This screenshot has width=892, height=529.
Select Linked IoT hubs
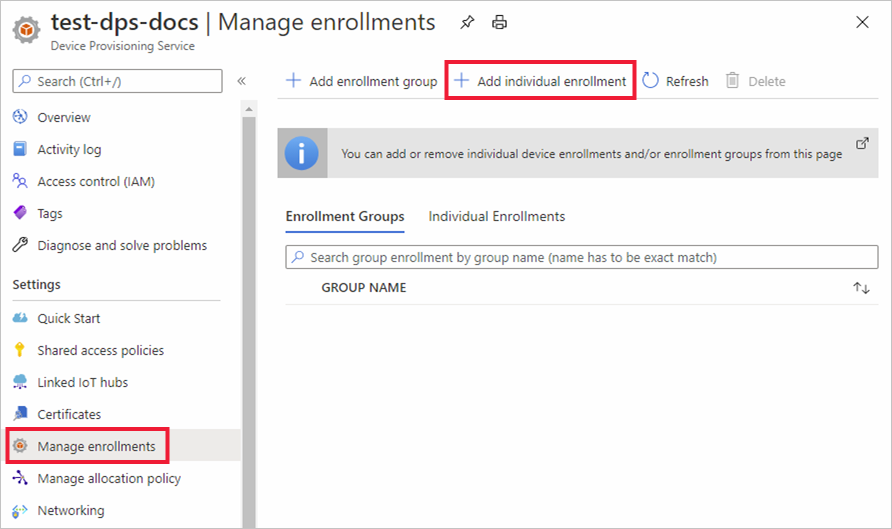[x=82, y=382]
